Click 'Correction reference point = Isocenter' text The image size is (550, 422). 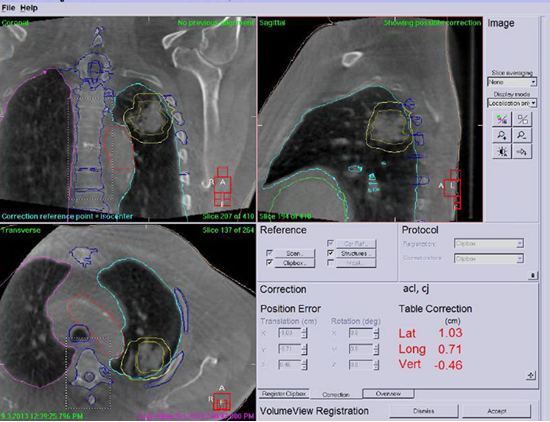tap(67, 216)
